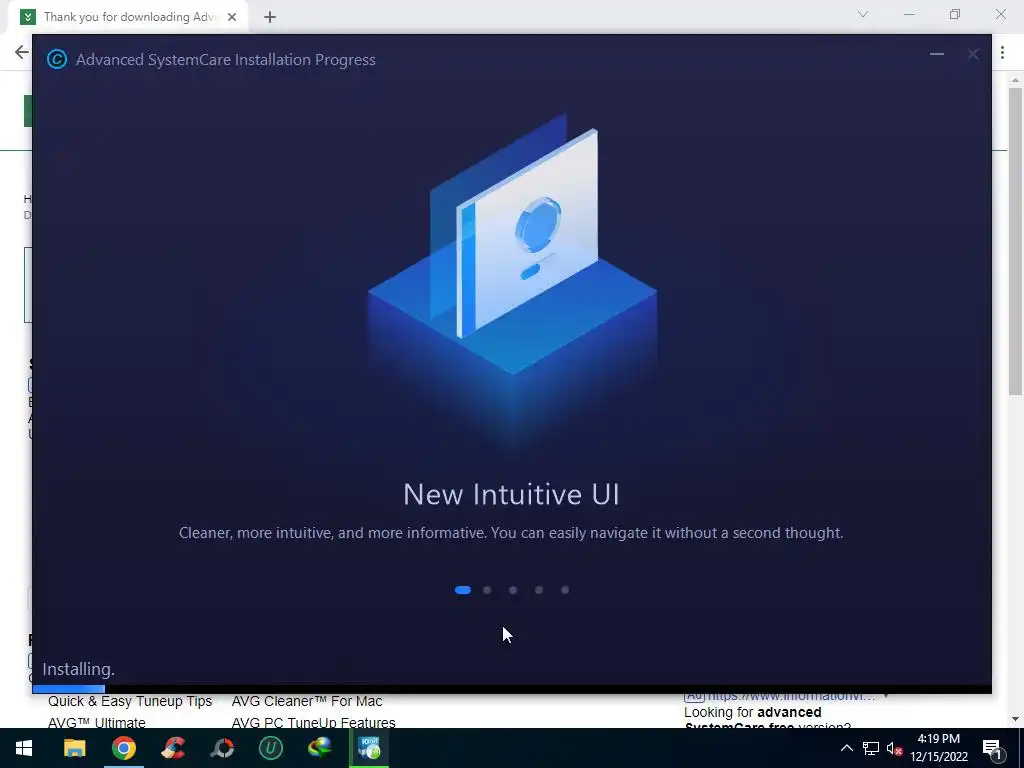The height and width of the screenshot is (768, 1024).
Task: Click the installation progress bar
Action: click(512, 688)
